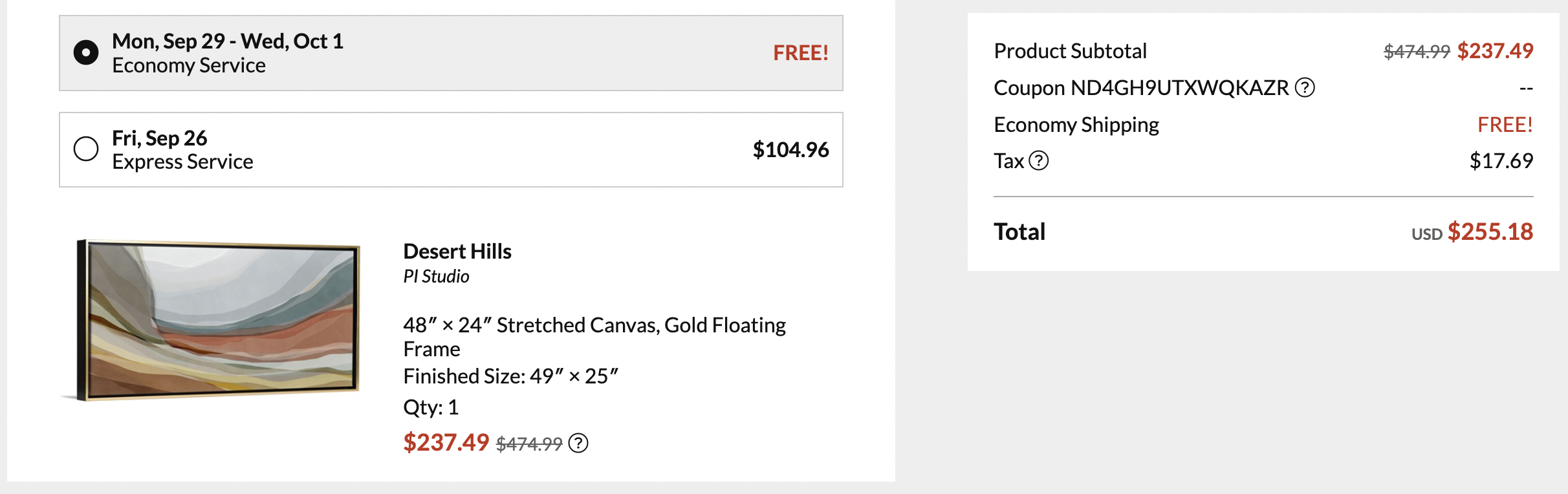Click the $17.69 tax amount
Image resolution: width=1568 pixels, height=494 pixels.
pos(1501,160)
